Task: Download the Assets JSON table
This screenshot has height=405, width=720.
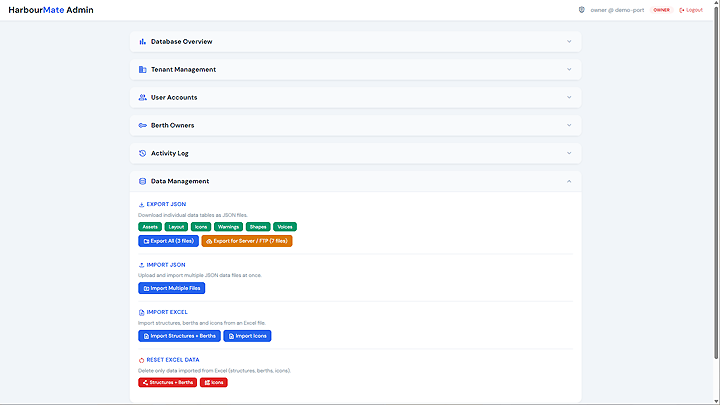Action: pos(150,227)
